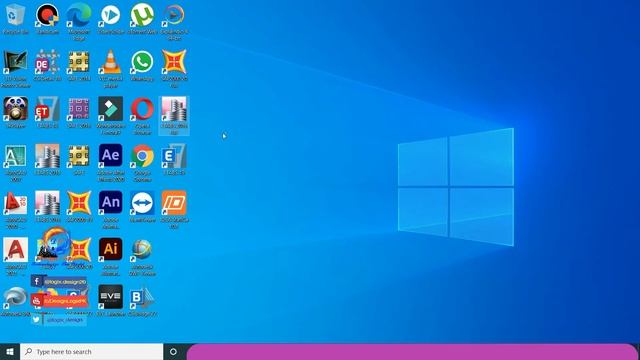Image resolution: width=640 pixels, height=360 pixels.
Task: Select the panda film-reel video icon
Action: pos(16,109)
